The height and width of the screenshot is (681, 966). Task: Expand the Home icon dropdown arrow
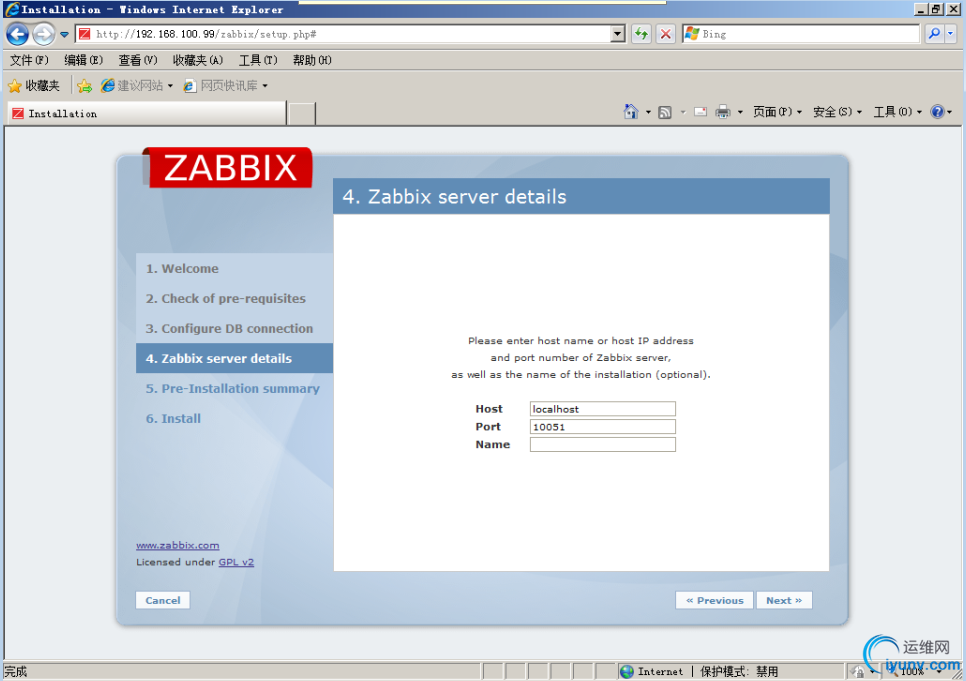point(647,112)
